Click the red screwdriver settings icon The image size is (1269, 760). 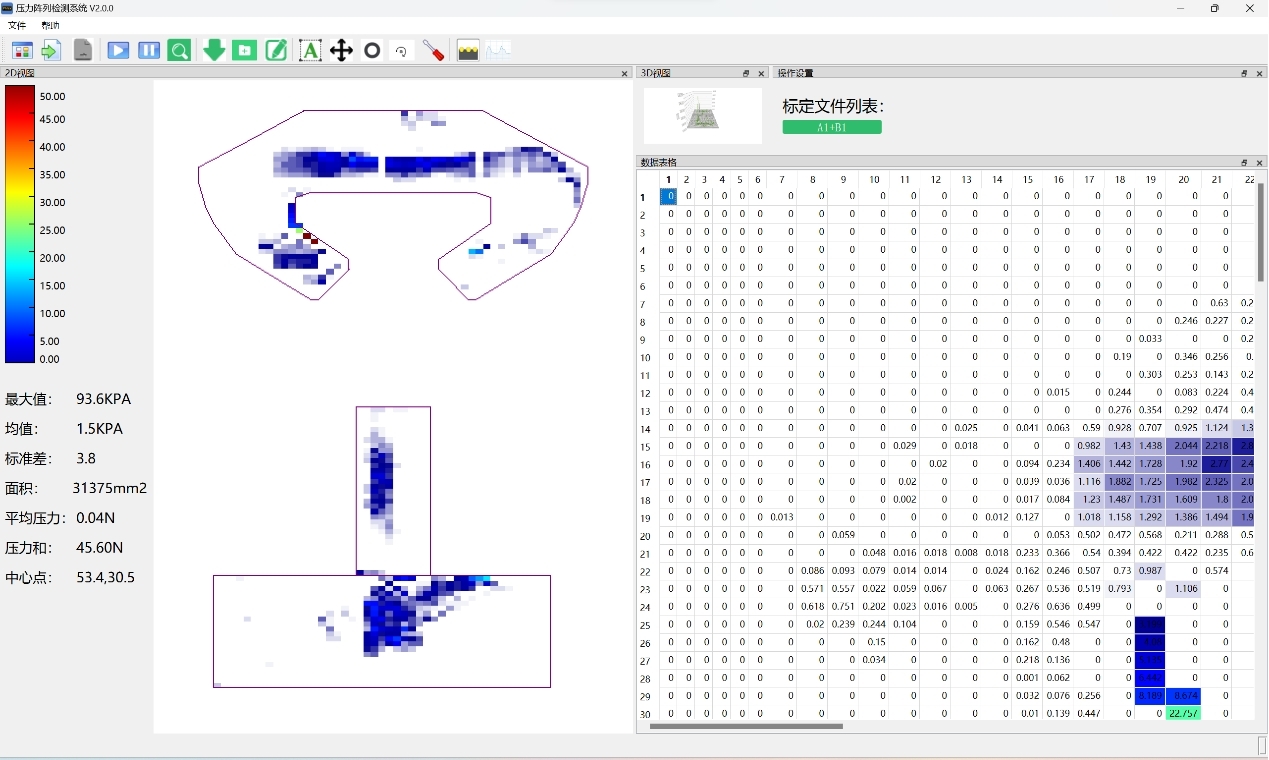click(x=433, y=50)
